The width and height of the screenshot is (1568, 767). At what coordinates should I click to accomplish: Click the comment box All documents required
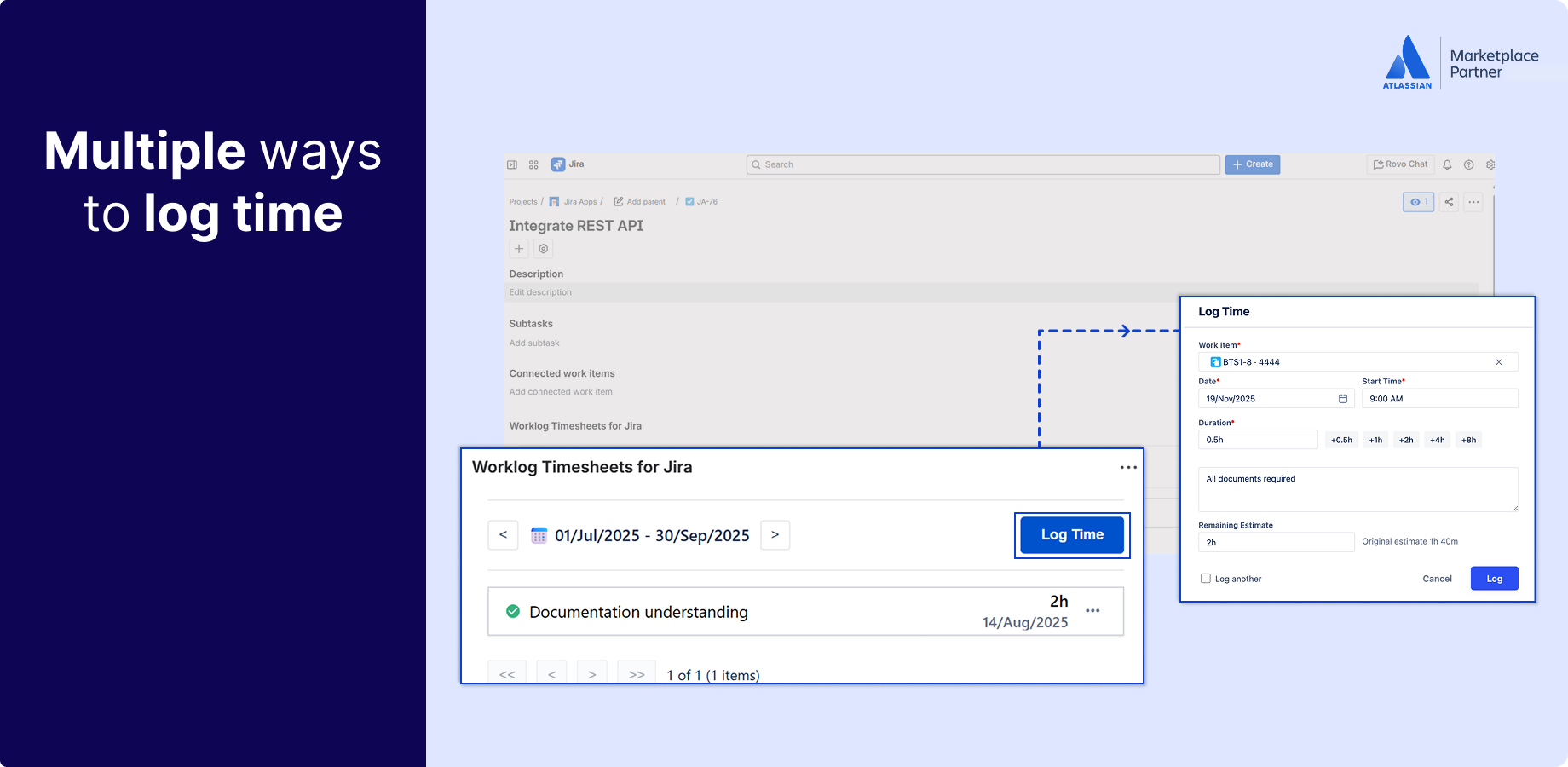click(x=1358, y=489)
